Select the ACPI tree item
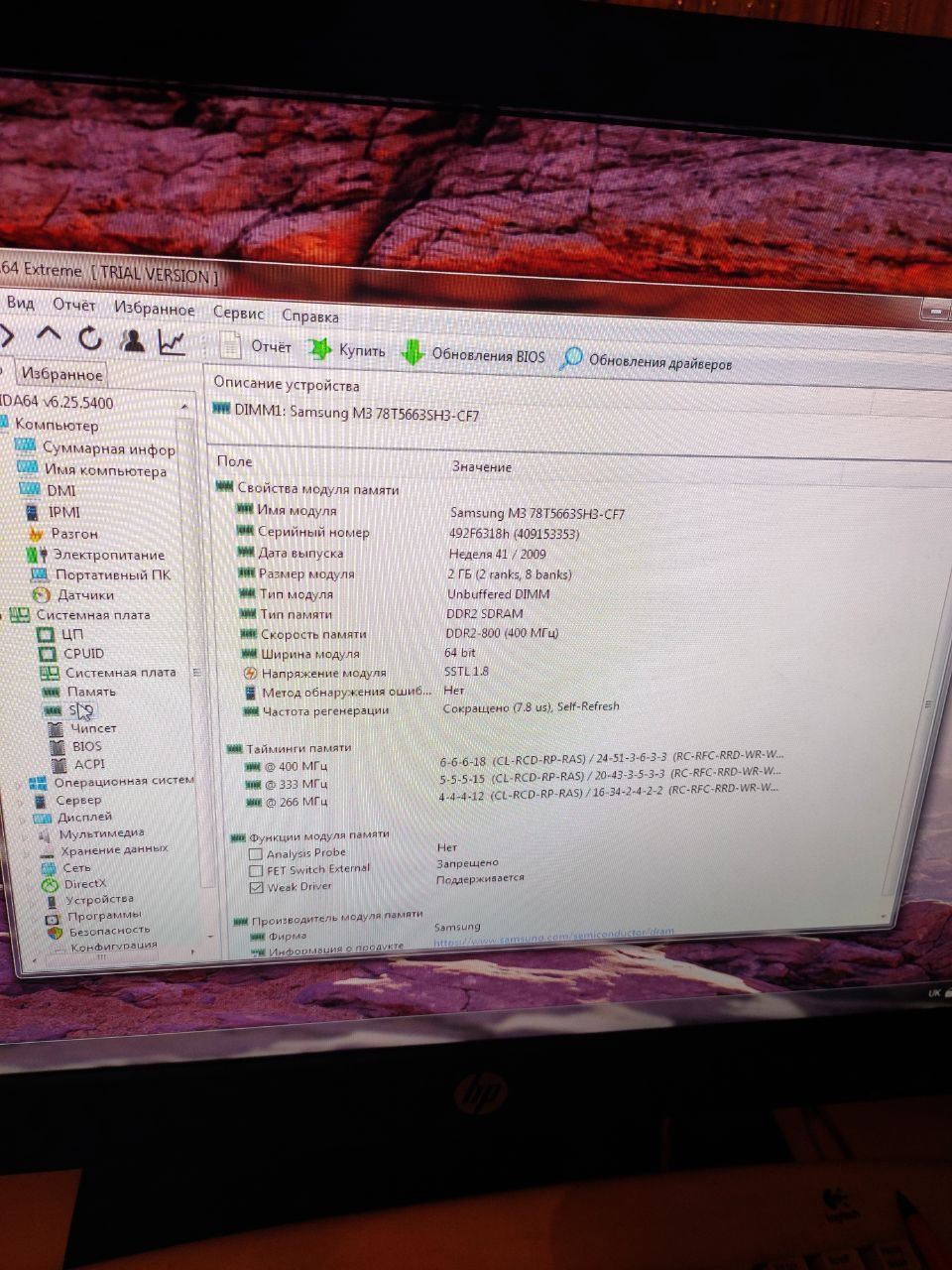Image resolution: width=952 pixels, height=1270 pixels. (x=77, y=764)
